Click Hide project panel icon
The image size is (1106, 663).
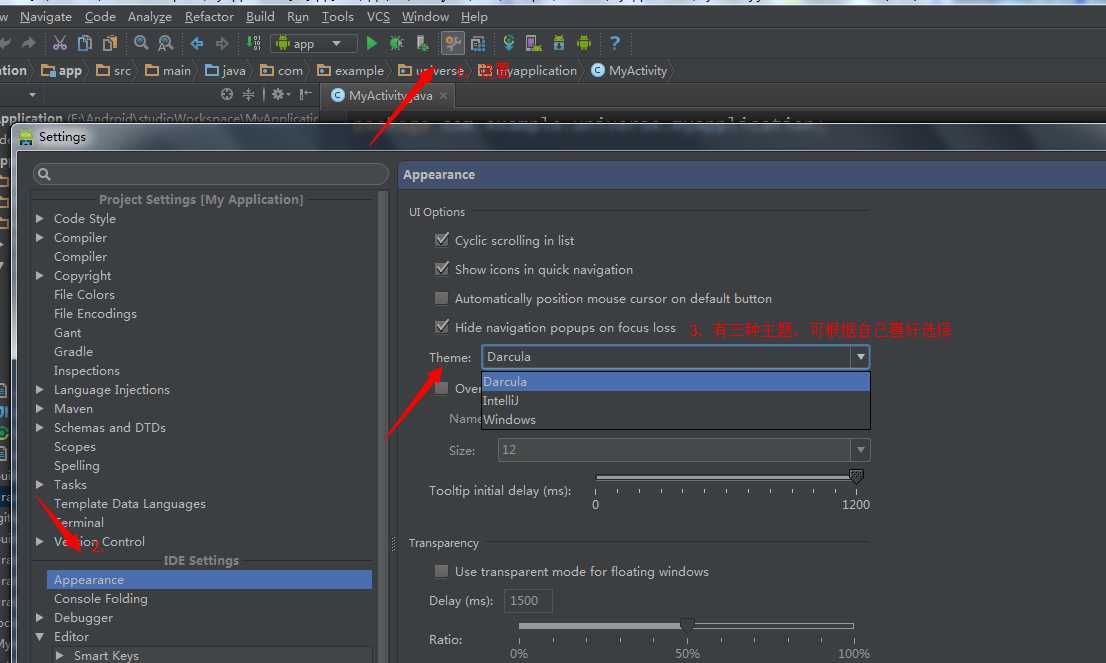[305, 95]
